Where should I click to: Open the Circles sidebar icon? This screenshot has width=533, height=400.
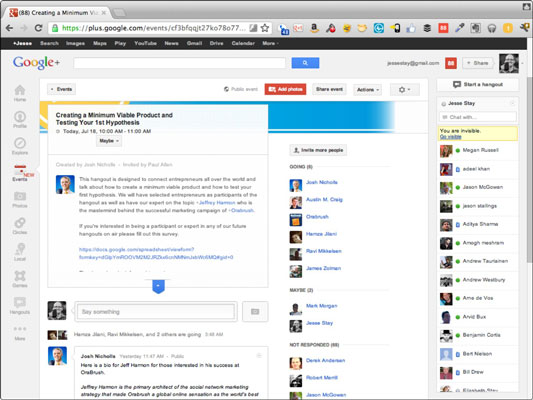(20, 223)
